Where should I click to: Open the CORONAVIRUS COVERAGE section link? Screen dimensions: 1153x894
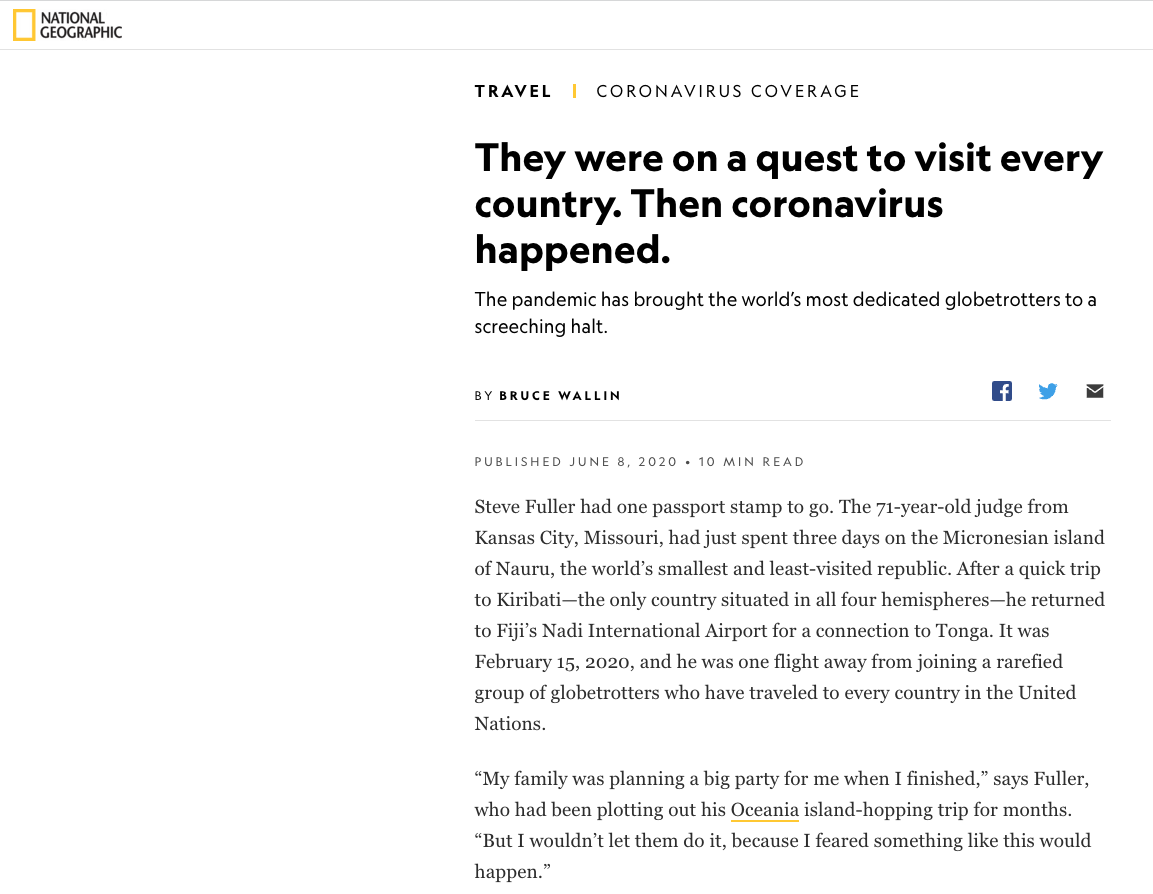tap(728, 91)
